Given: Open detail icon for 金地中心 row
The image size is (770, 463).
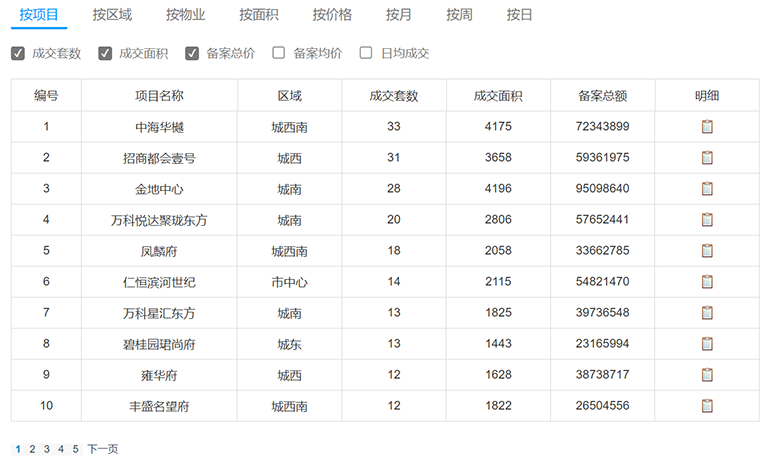Looking at the screenshot, I should [707, 189].
